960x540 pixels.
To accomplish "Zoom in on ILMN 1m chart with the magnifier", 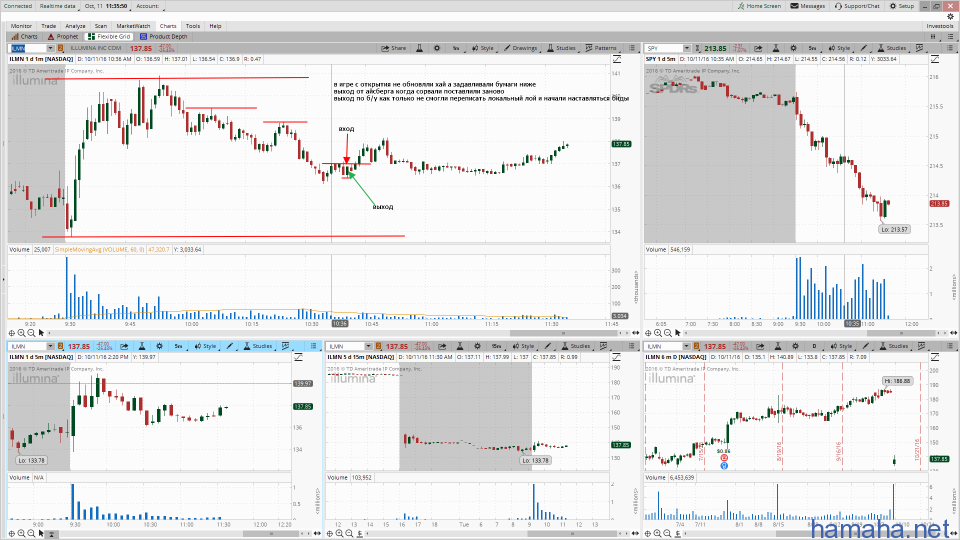I will click(x=21, y=333).
